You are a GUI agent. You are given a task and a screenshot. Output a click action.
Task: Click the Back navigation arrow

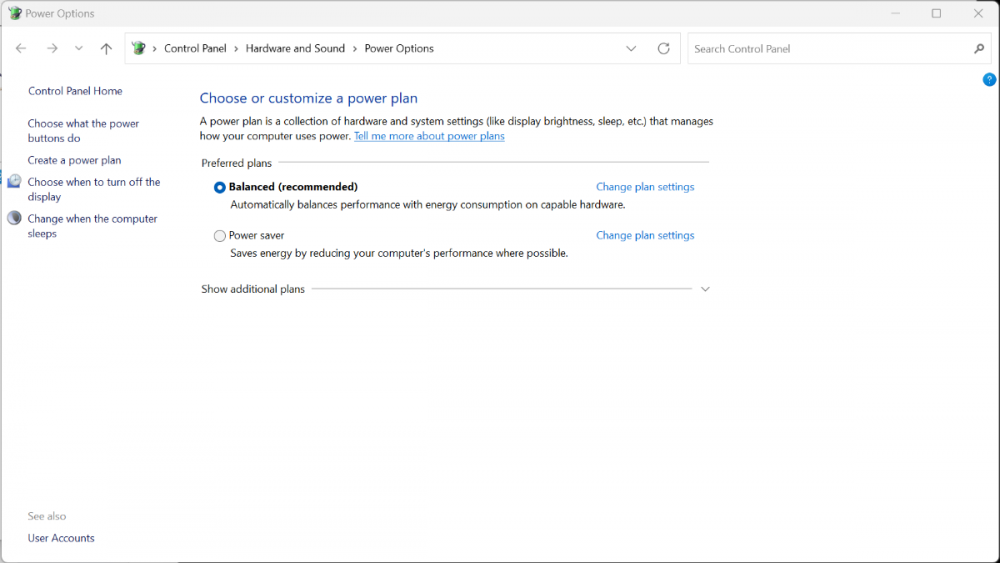21,49
